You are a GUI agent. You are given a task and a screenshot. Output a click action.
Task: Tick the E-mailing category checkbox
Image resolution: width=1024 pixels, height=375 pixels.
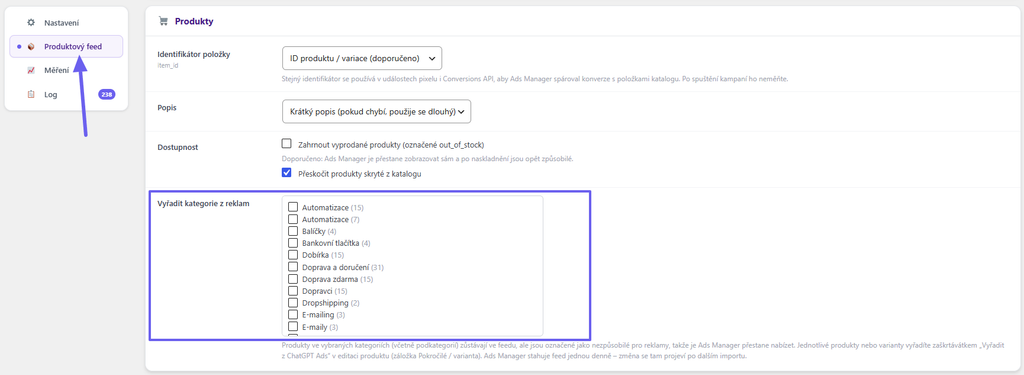point(293,315)
